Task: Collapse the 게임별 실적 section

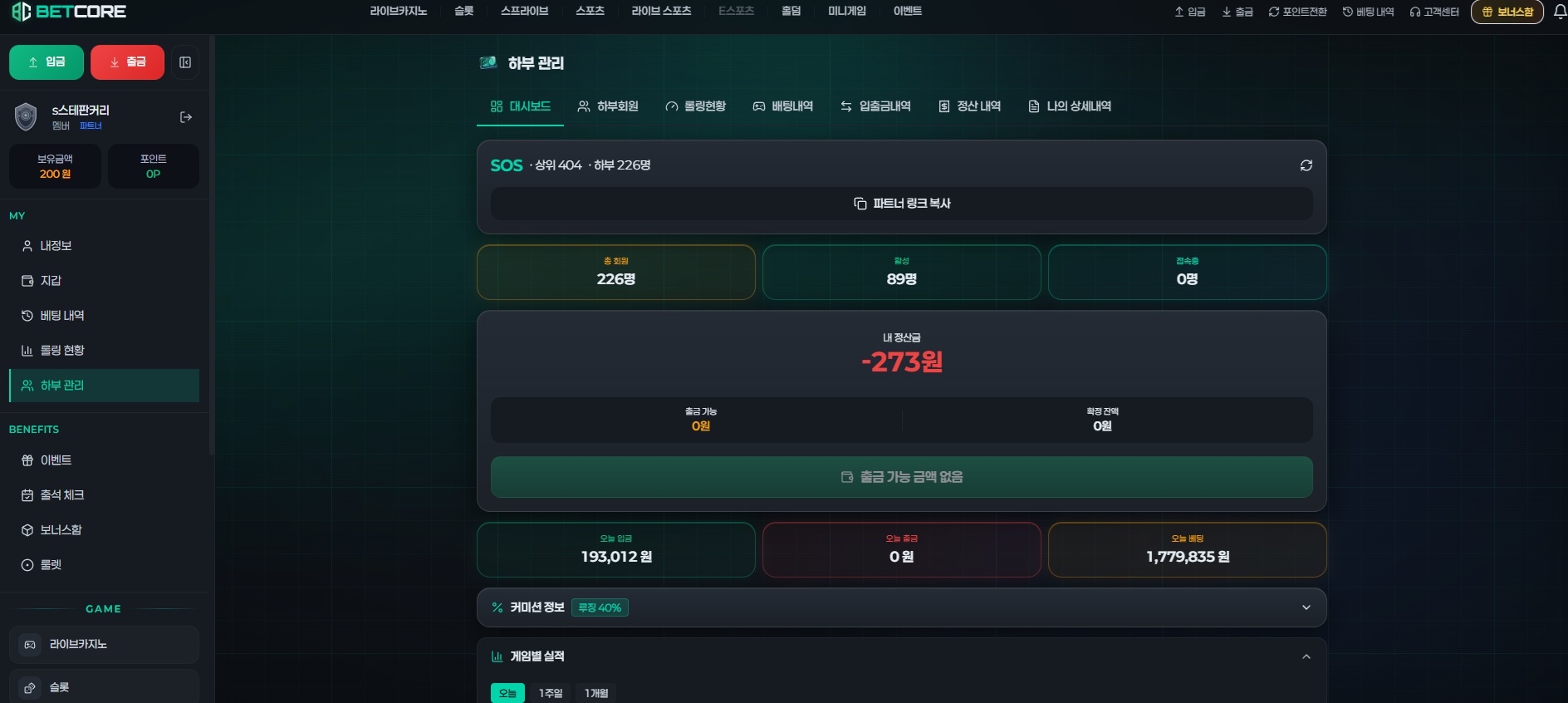Action: 1306,656
